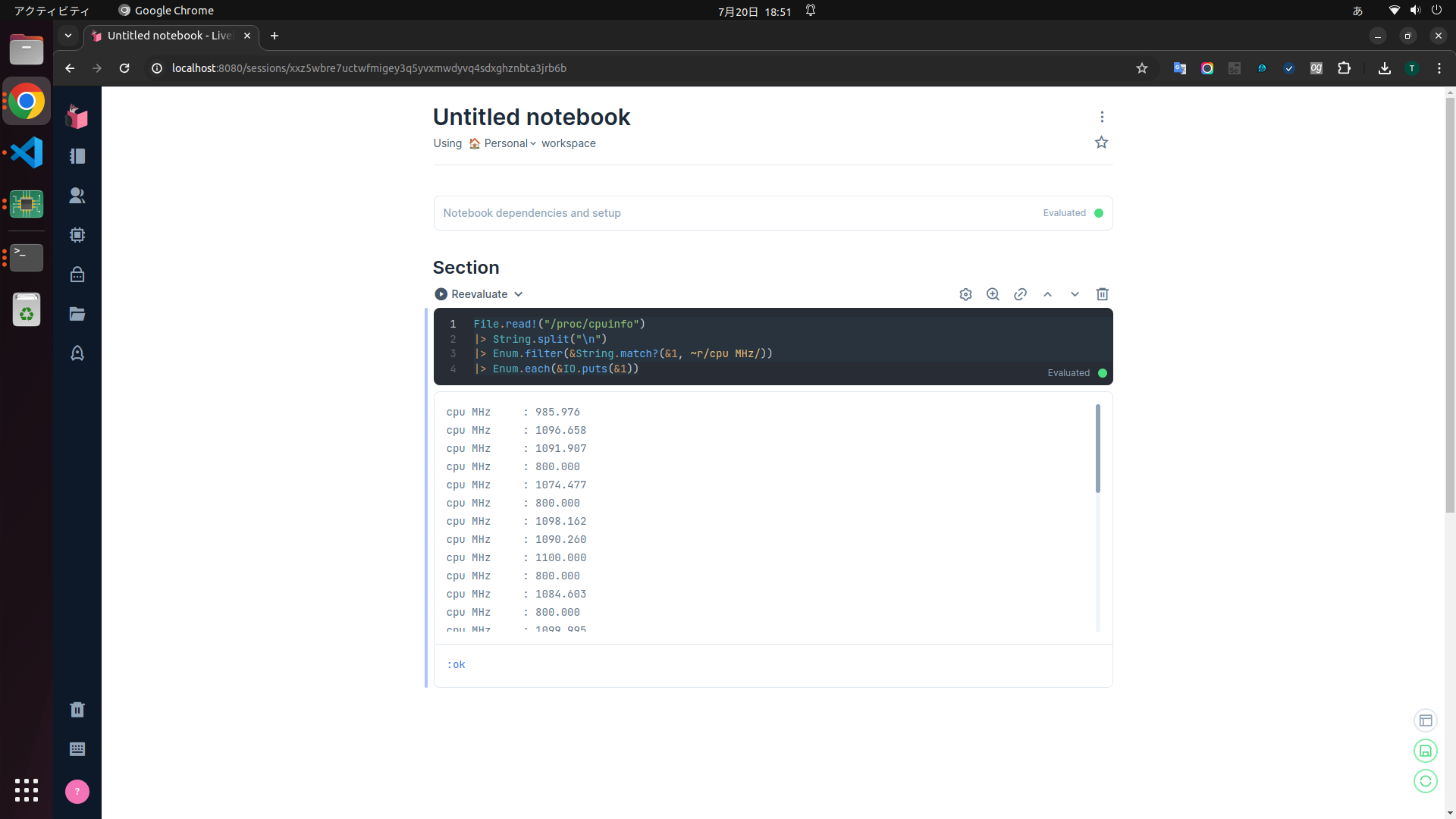Open the app settings rocket icon
Image resolution: width=1456 pixels, height=819 pixels.
pos(77,353)
